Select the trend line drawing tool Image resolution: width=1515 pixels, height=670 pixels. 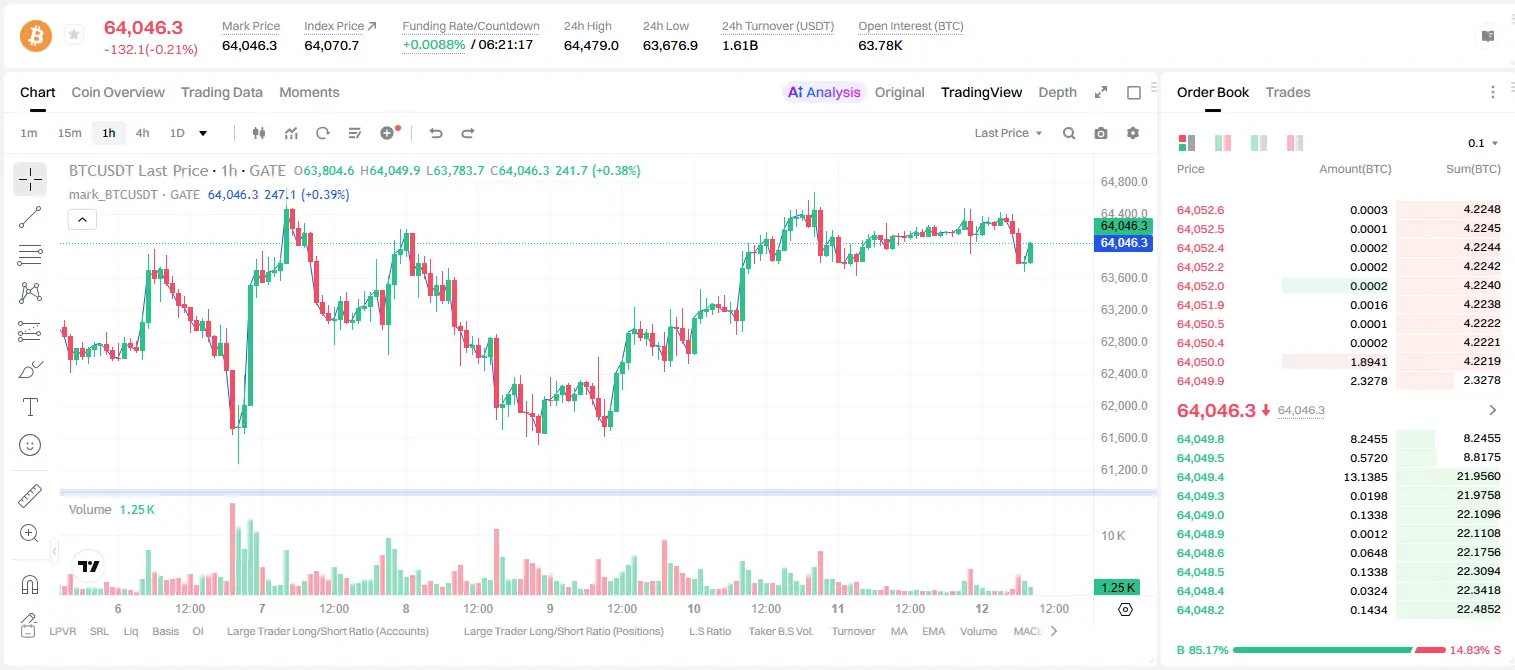click(30, 217)
